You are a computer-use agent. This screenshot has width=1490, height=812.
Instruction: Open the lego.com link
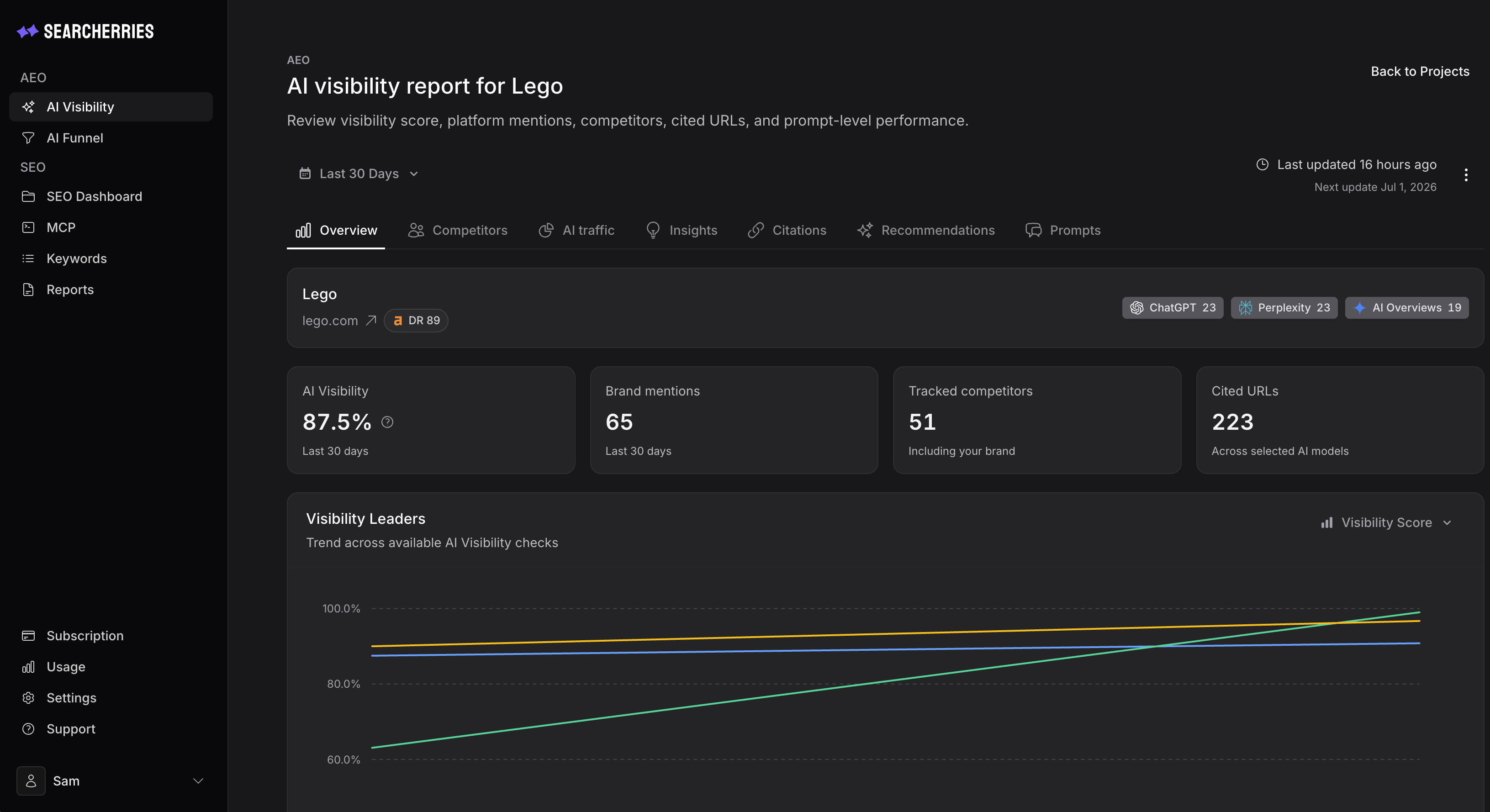click(x=330, y=321)
